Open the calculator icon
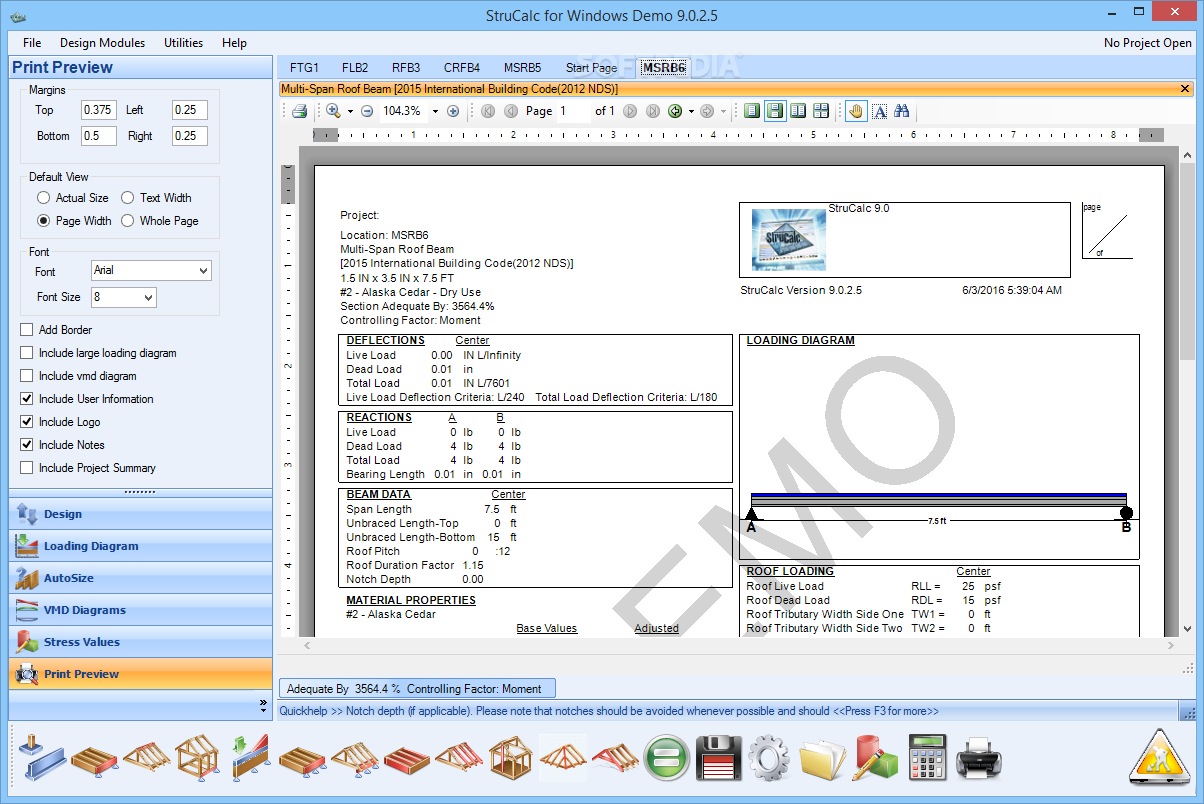Screen dimensions: 1204x804 pyautogui.click(x=926, y=759)
